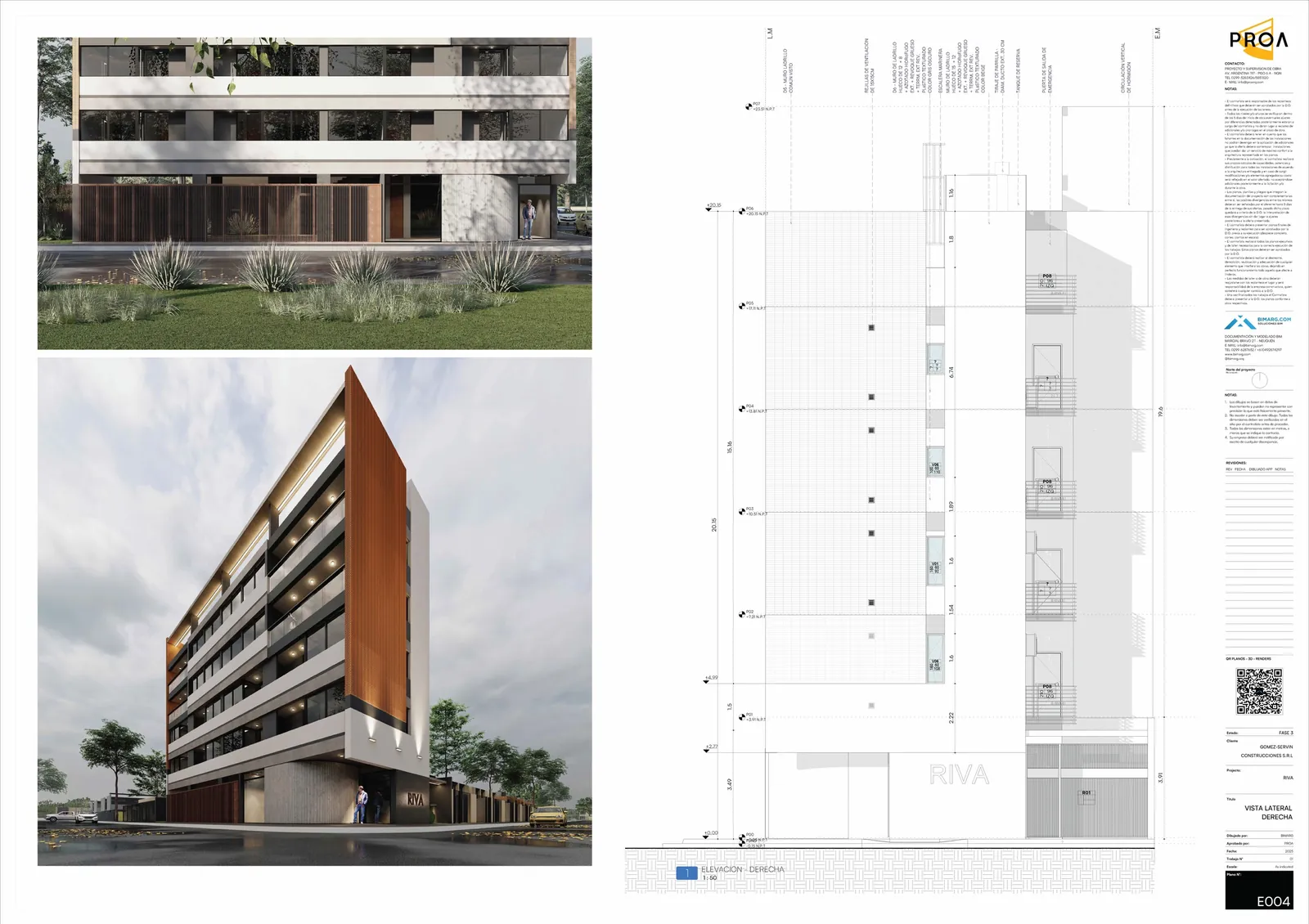
Task: Open the corner perspective building render
Action: point(315,612)
